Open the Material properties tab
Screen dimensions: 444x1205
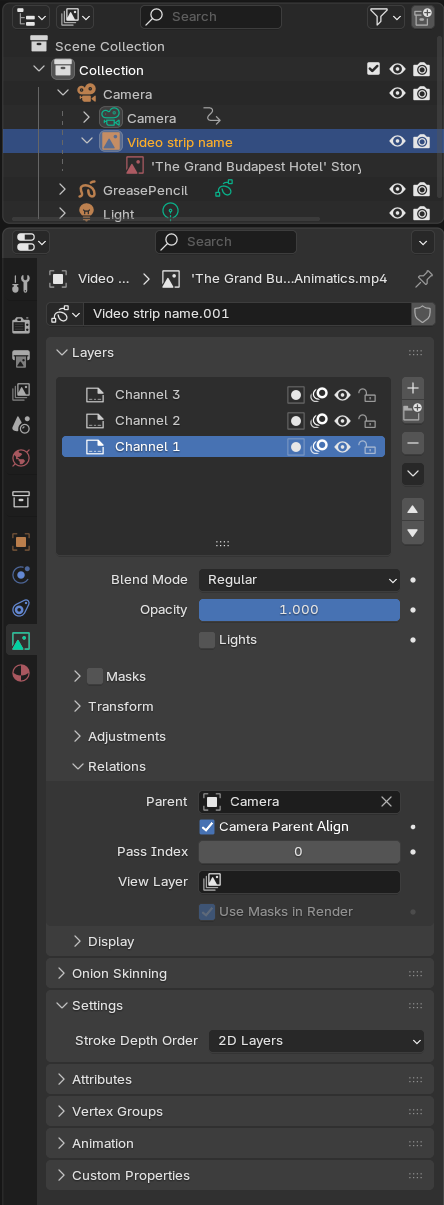click(21, 673)
